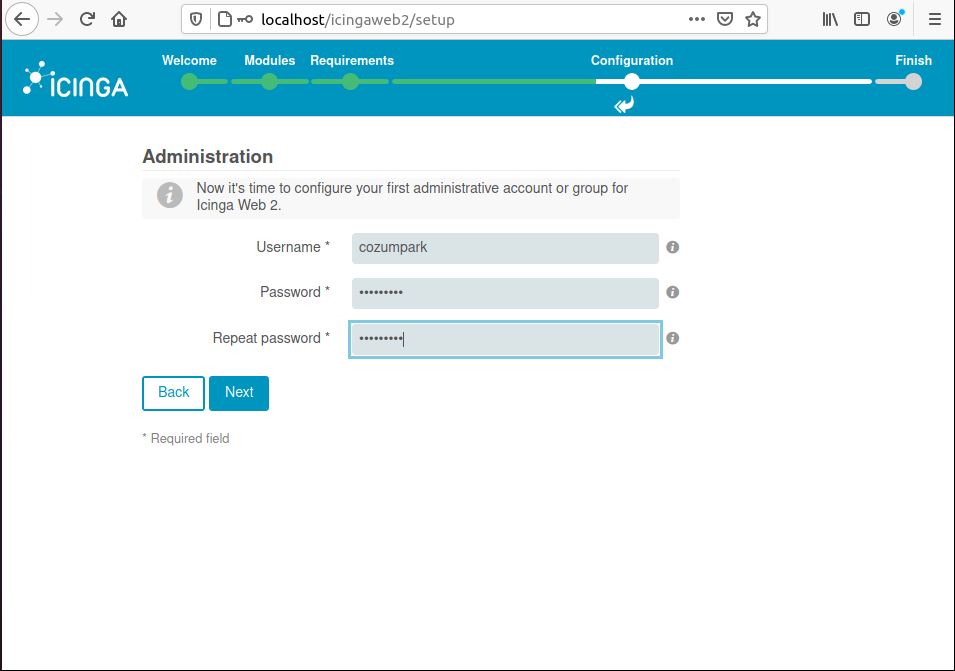Click the Back button
This screenshot has width=955, height=671.
174,393
